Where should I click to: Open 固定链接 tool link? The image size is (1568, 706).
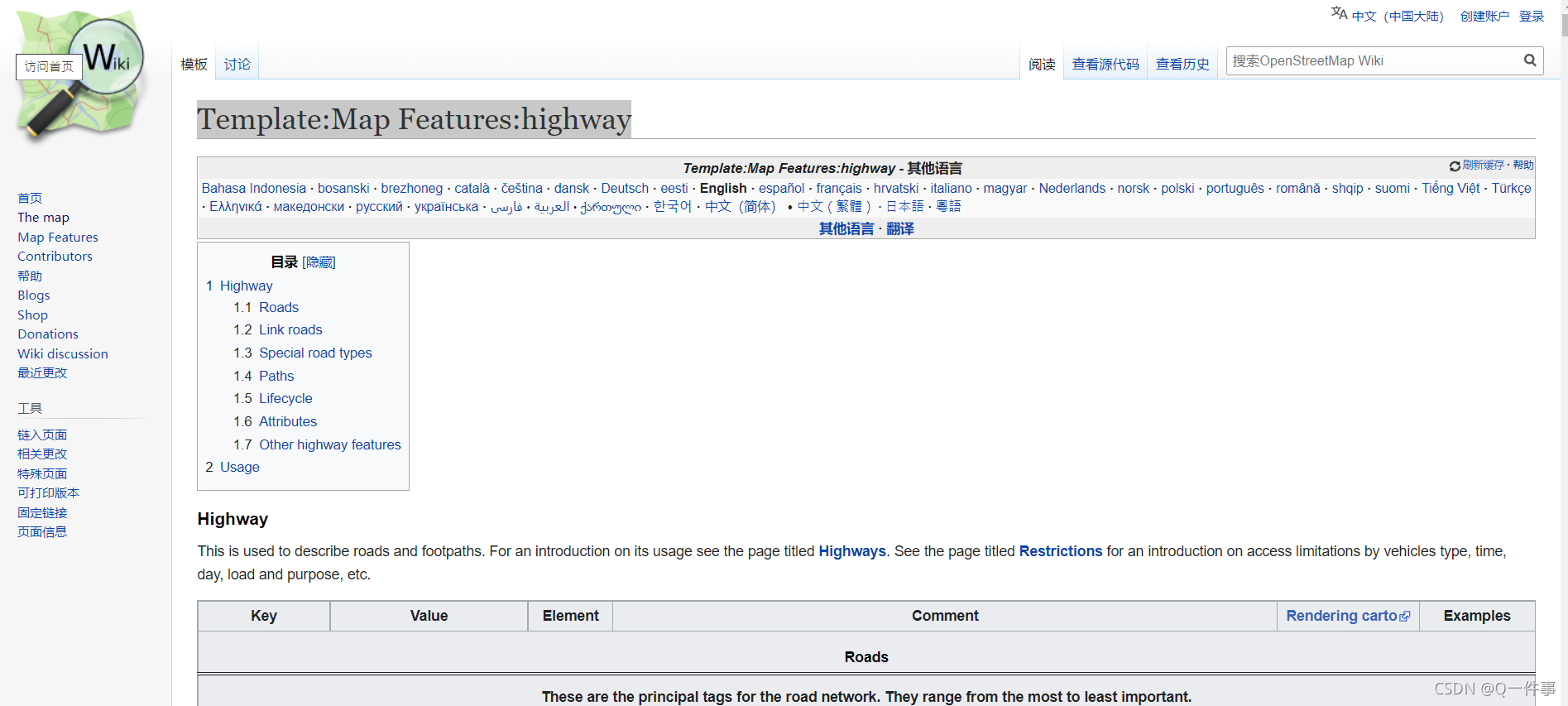pos(42,512)
